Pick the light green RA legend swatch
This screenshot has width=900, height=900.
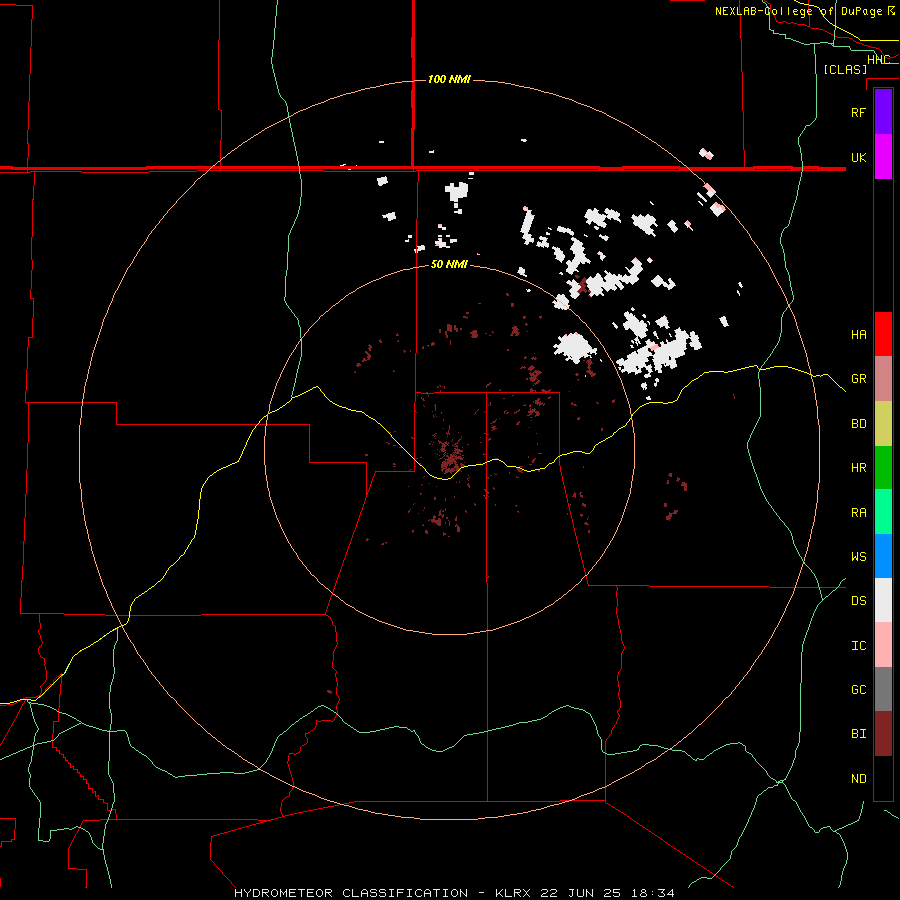pos(883,512)
